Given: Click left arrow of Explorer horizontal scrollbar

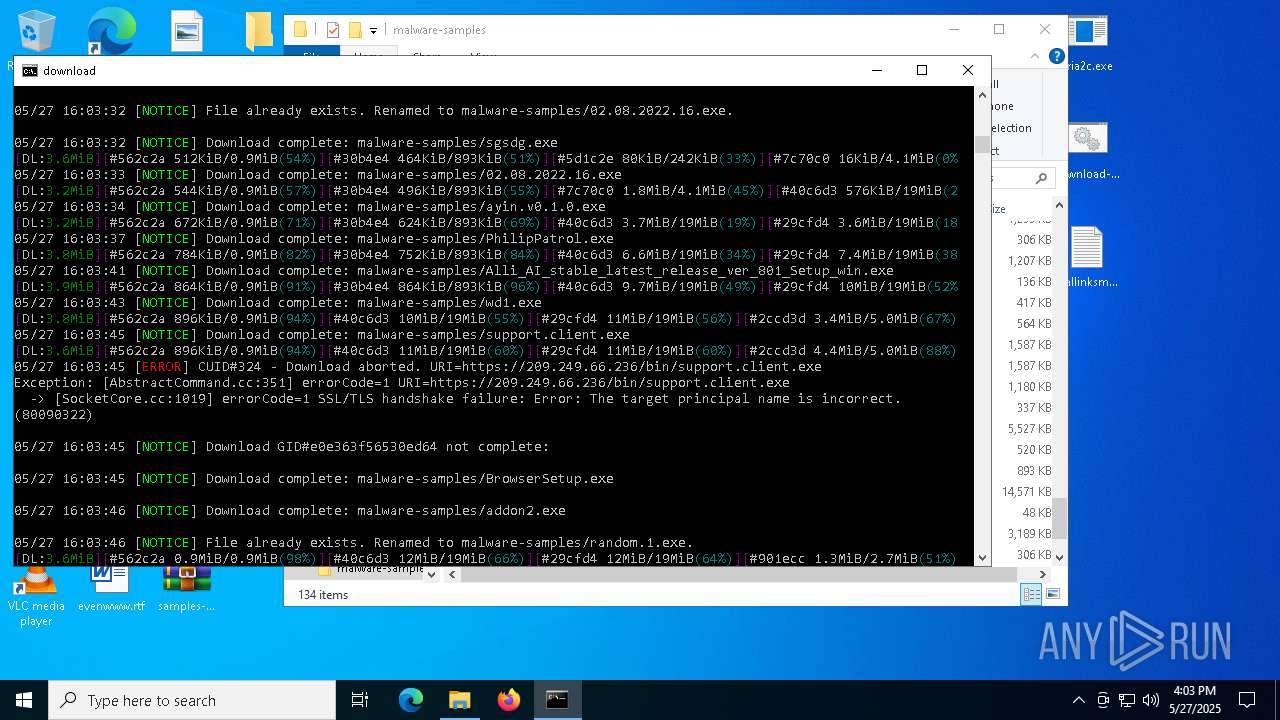Looking at the screenshot, I should click(x=452, y=574).
